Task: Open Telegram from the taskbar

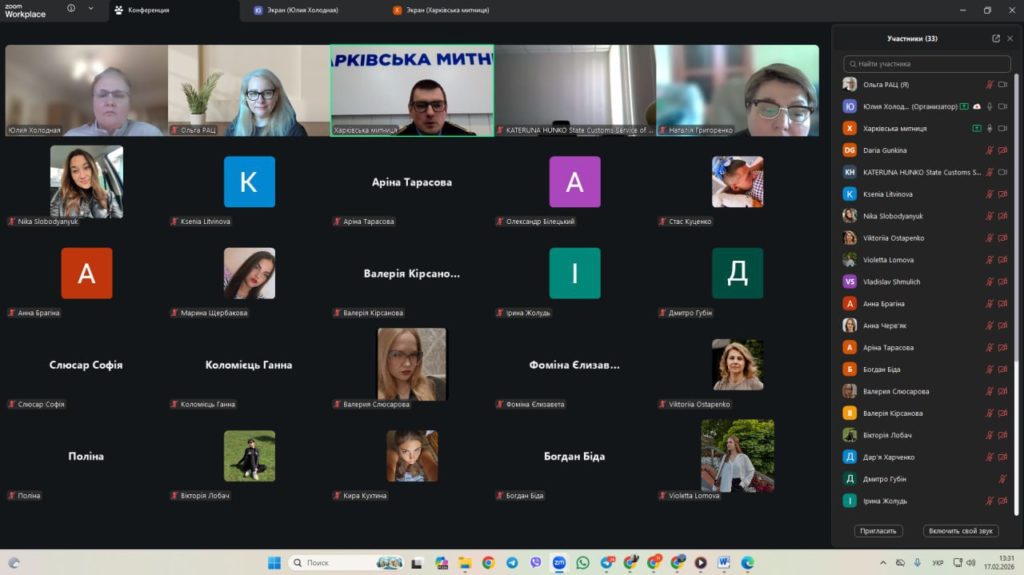Action: pos(512,563)
